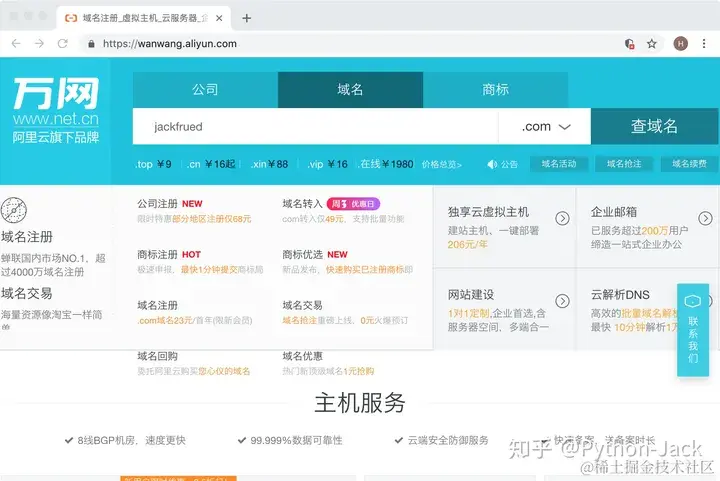Open the 价格总览 link
The height and width of the screenshot is (481, 720).
coord(442,164)
